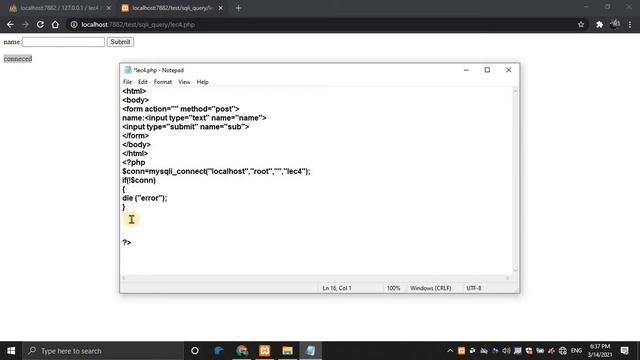
Task: Reload the lec4.php page
Action: 40,24
